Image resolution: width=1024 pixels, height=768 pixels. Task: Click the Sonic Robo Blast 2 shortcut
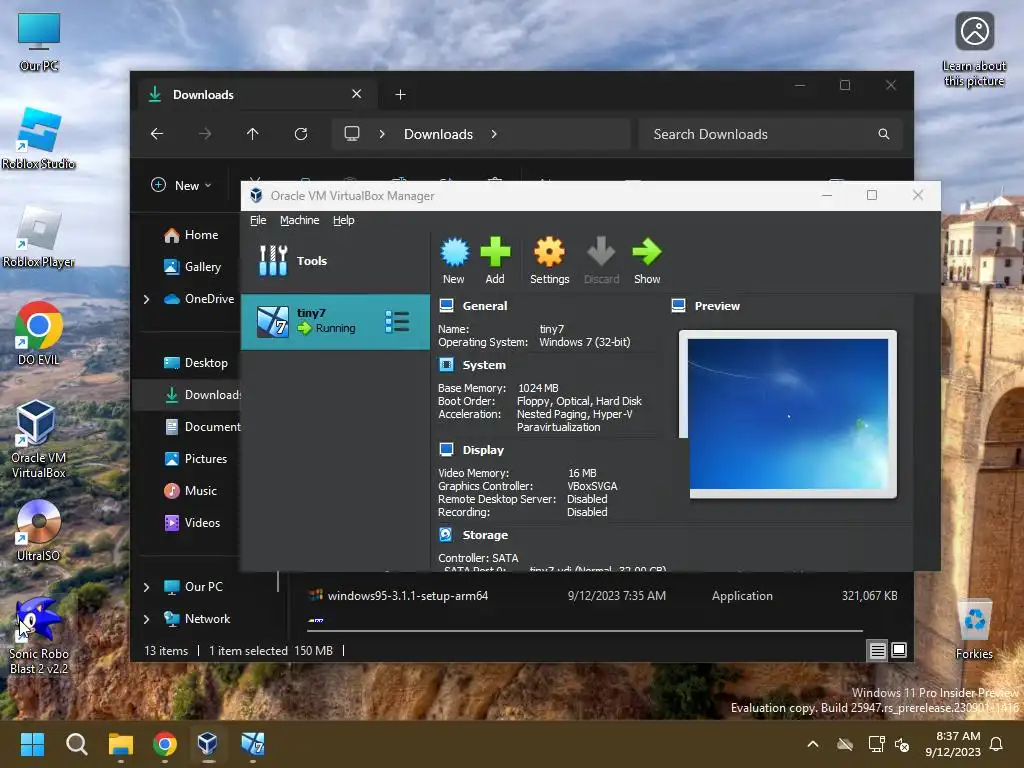pos(39,636)
